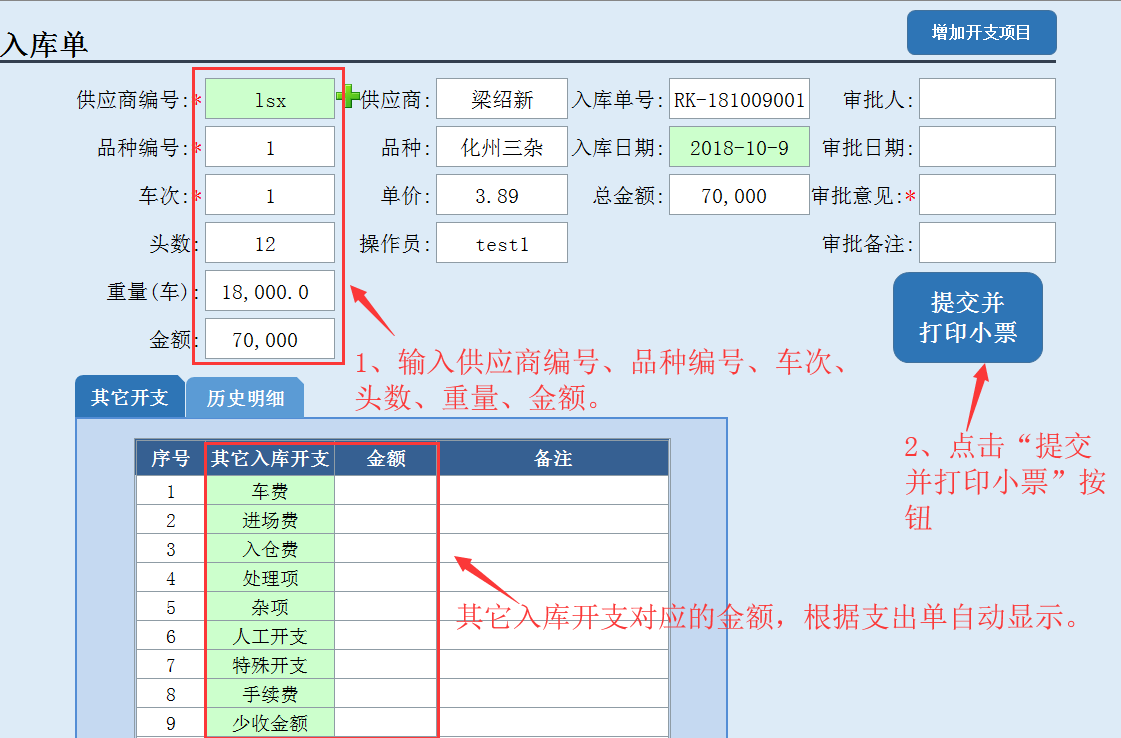Screen dimensions: 1121x738
Task: Click the 总金额 field showing 70,000
Action: click(739, 195)
